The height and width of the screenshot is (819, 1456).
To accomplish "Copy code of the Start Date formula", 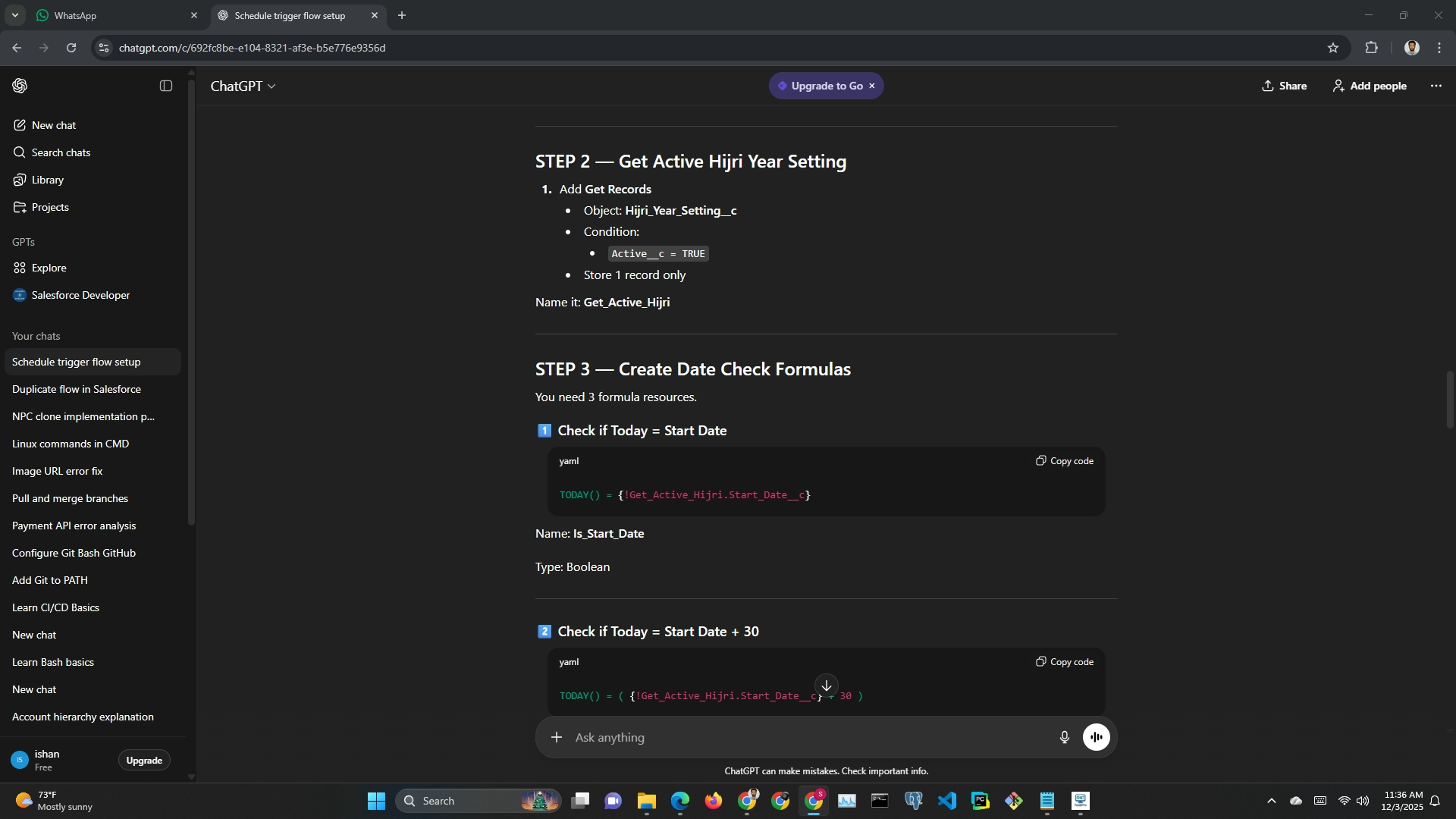I will pos(1065,461).
